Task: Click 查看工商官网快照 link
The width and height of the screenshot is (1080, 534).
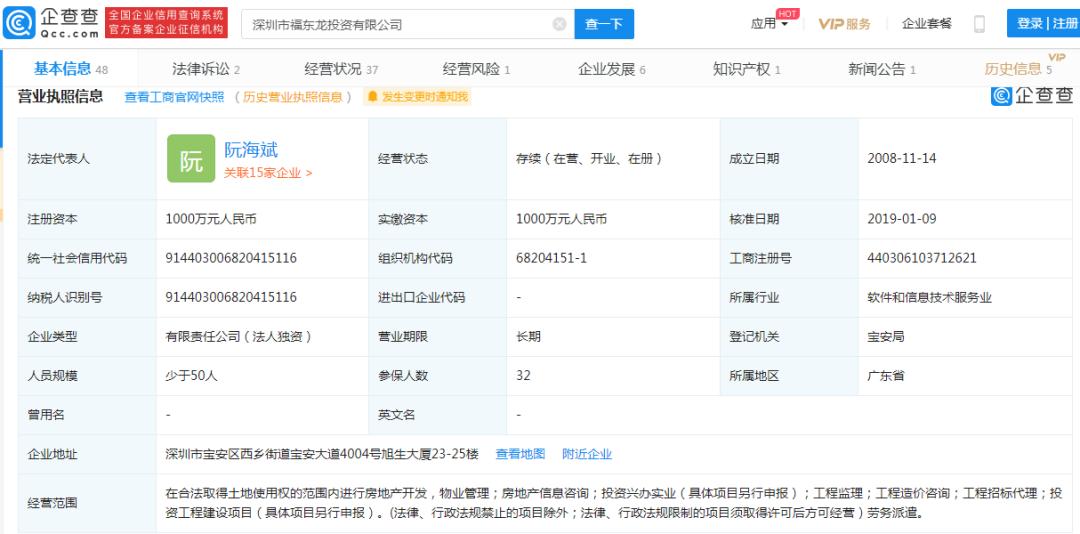Action: (174, 97)
